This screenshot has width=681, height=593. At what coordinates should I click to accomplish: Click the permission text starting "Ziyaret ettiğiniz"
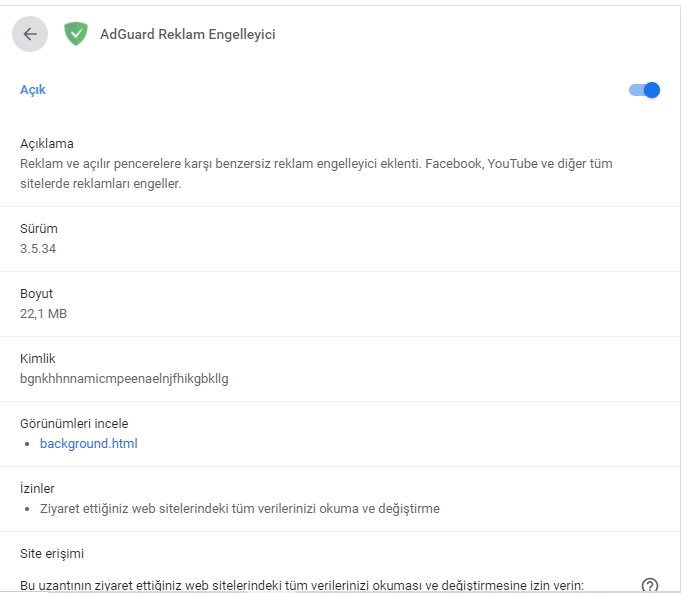(240, 508)
